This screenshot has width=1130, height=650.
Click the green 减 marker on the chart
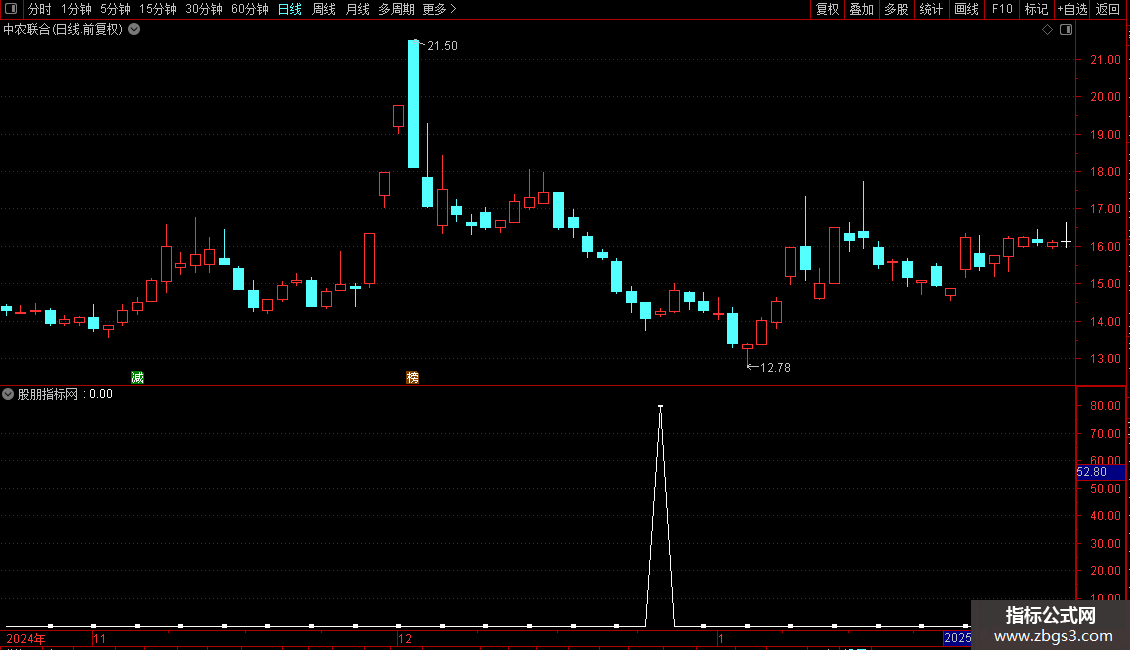(x=138, y=378)
